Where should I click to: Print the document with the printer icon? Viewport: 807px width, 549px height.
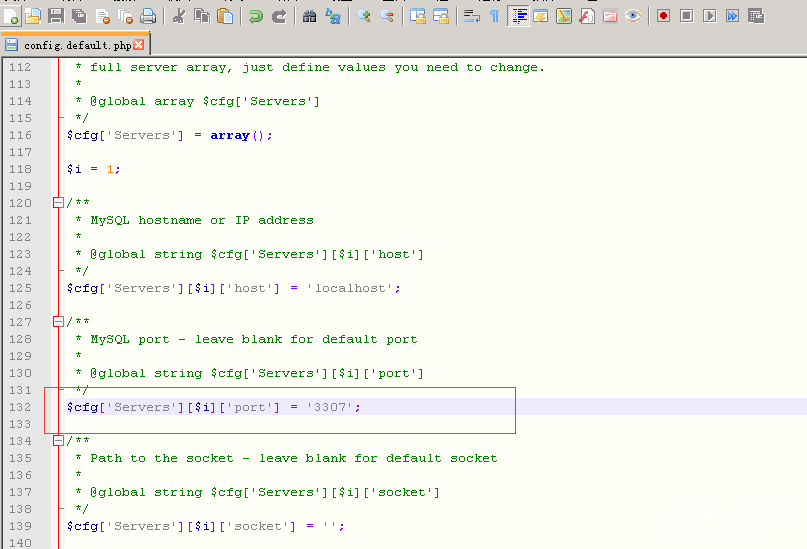[148, 16]
